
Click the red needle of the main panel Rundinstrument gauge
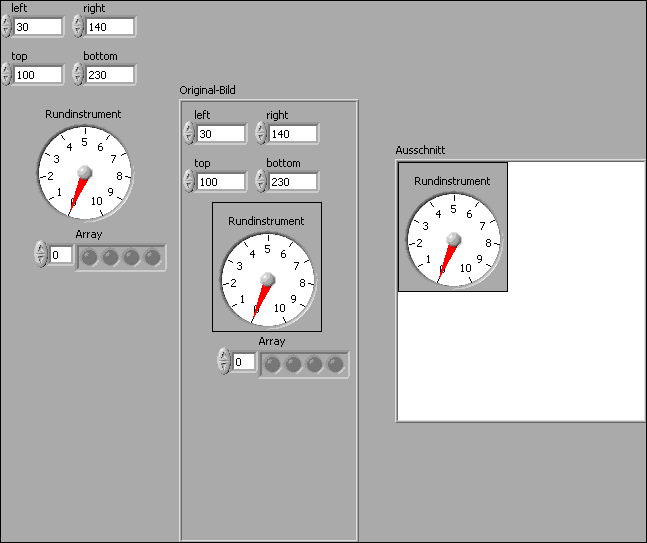tap(78, 195)
